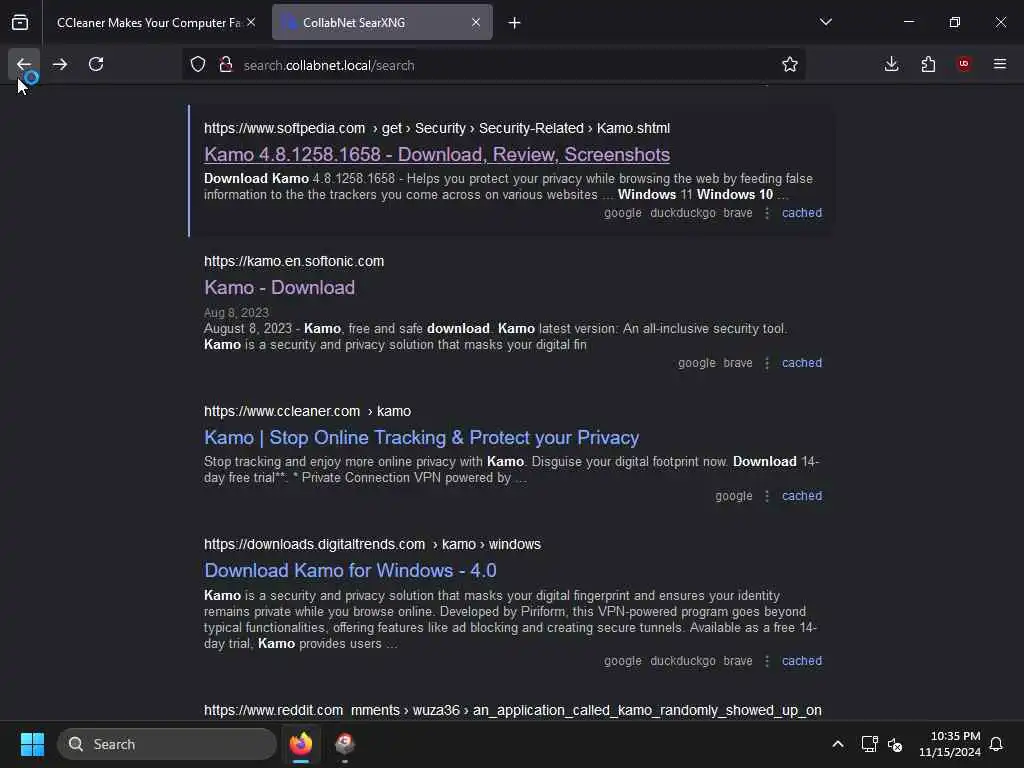Show site security lock details
This screenshot has width=1024, height=768.
[226, 65]
